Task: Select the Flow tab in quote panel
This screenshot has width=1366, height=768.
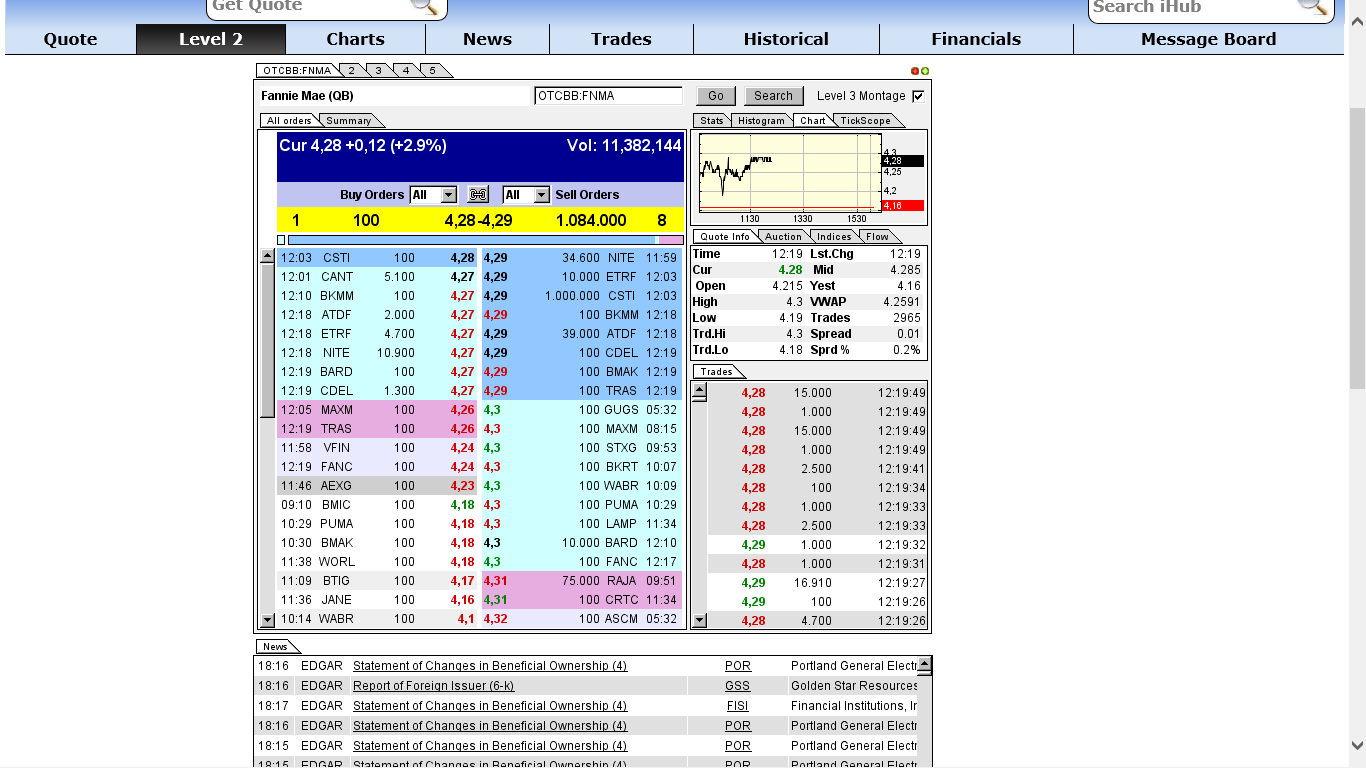Action: tap(878, 236)
